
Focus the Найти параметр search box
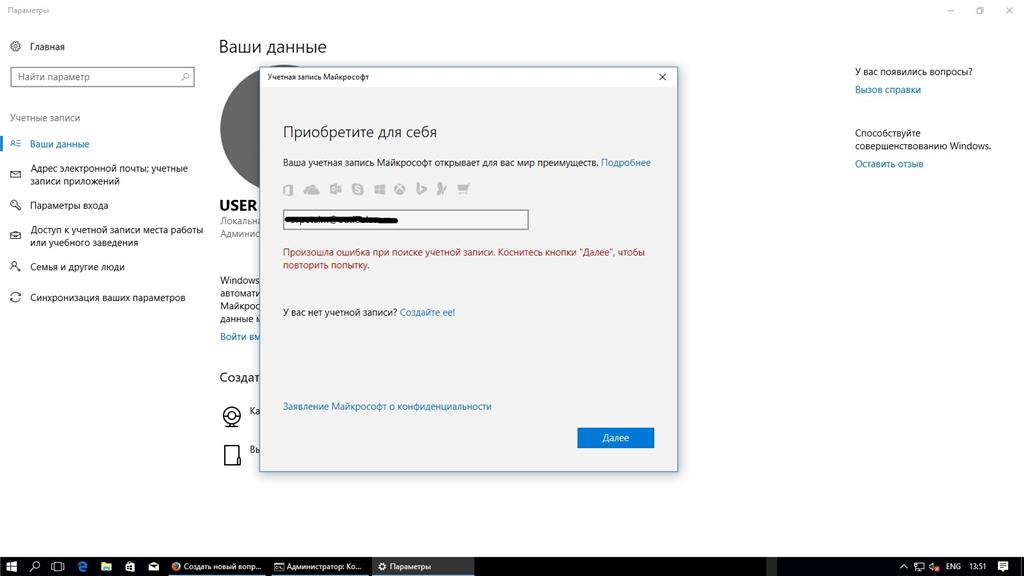103,76
